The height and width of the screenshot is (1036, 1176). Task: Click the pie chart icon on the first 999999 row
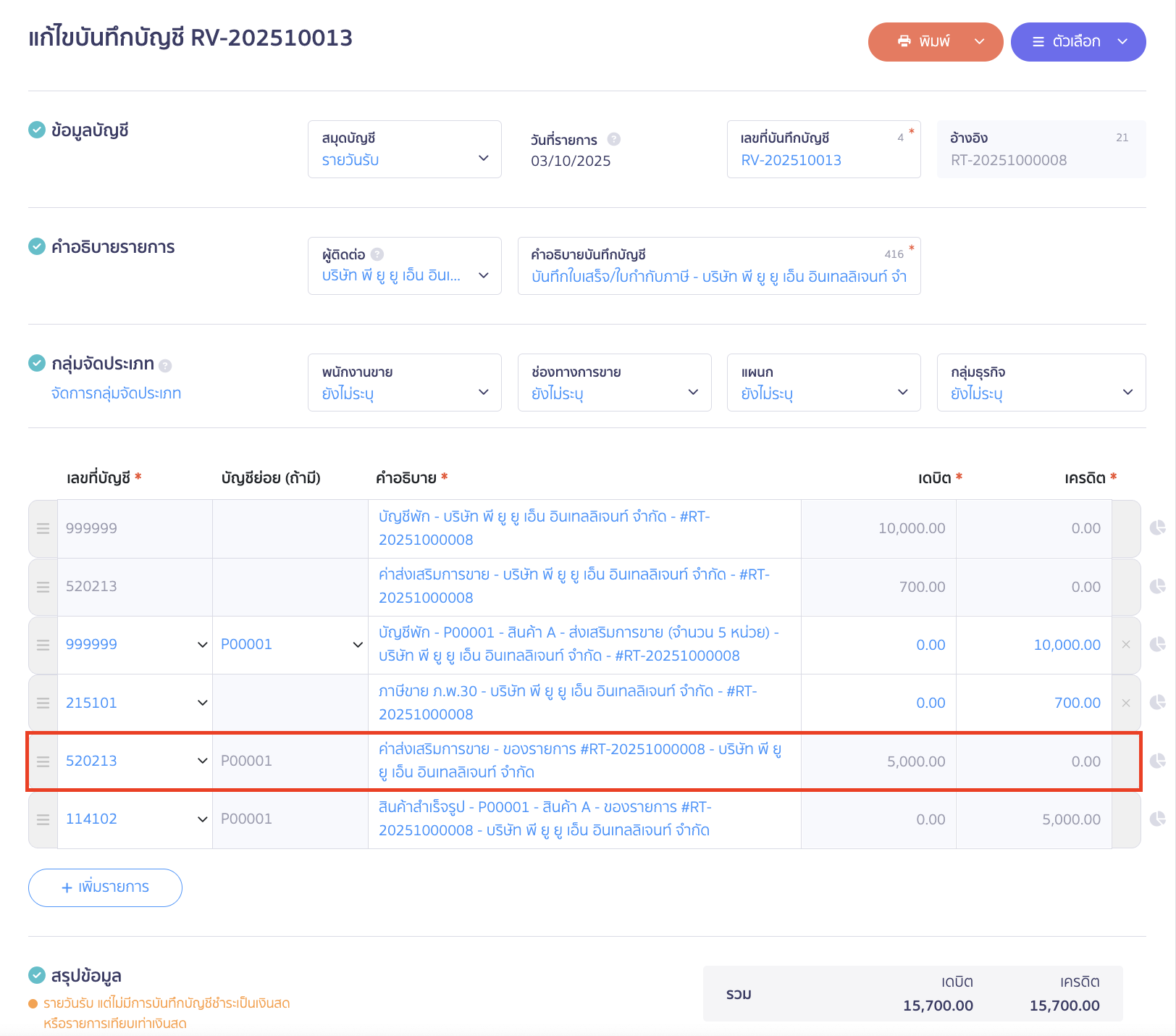coord(1157,528)
